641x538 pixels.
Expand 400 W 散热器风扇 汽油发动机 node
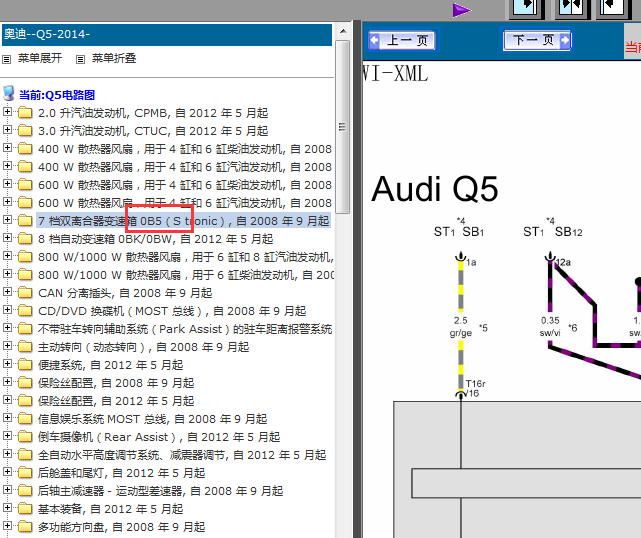tap(7, 166)
